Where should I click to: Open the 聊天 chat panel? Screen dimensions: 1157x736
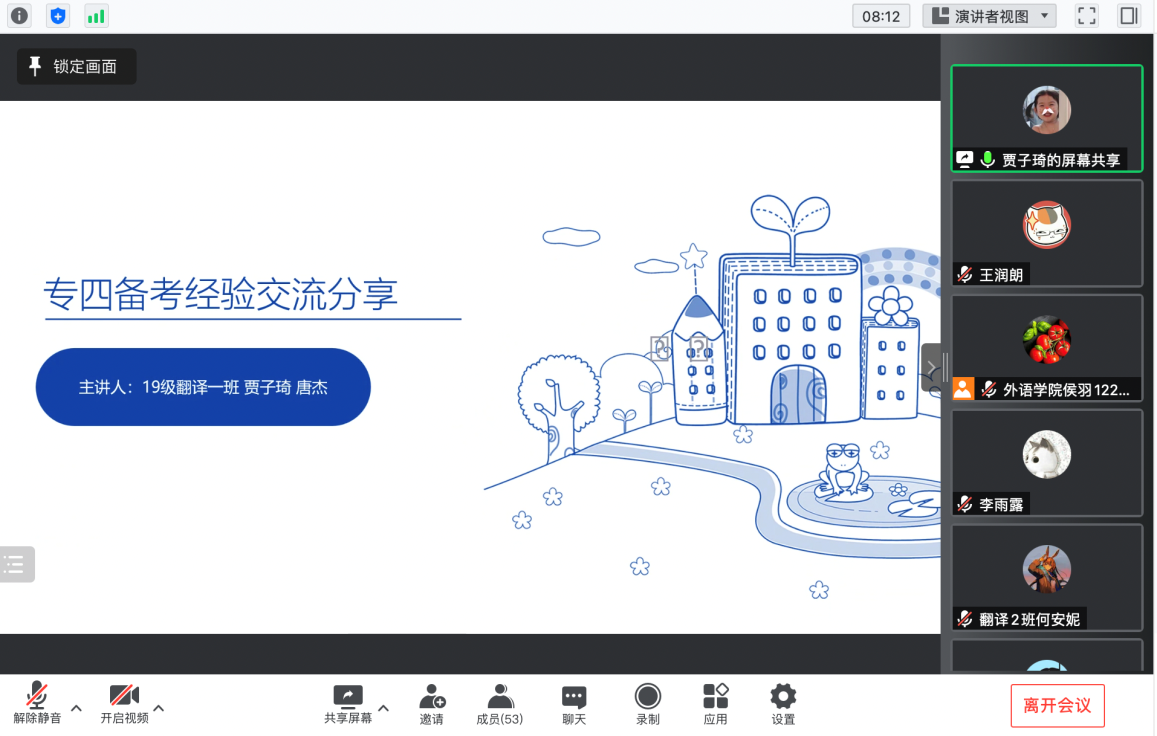tap(574, 703)
